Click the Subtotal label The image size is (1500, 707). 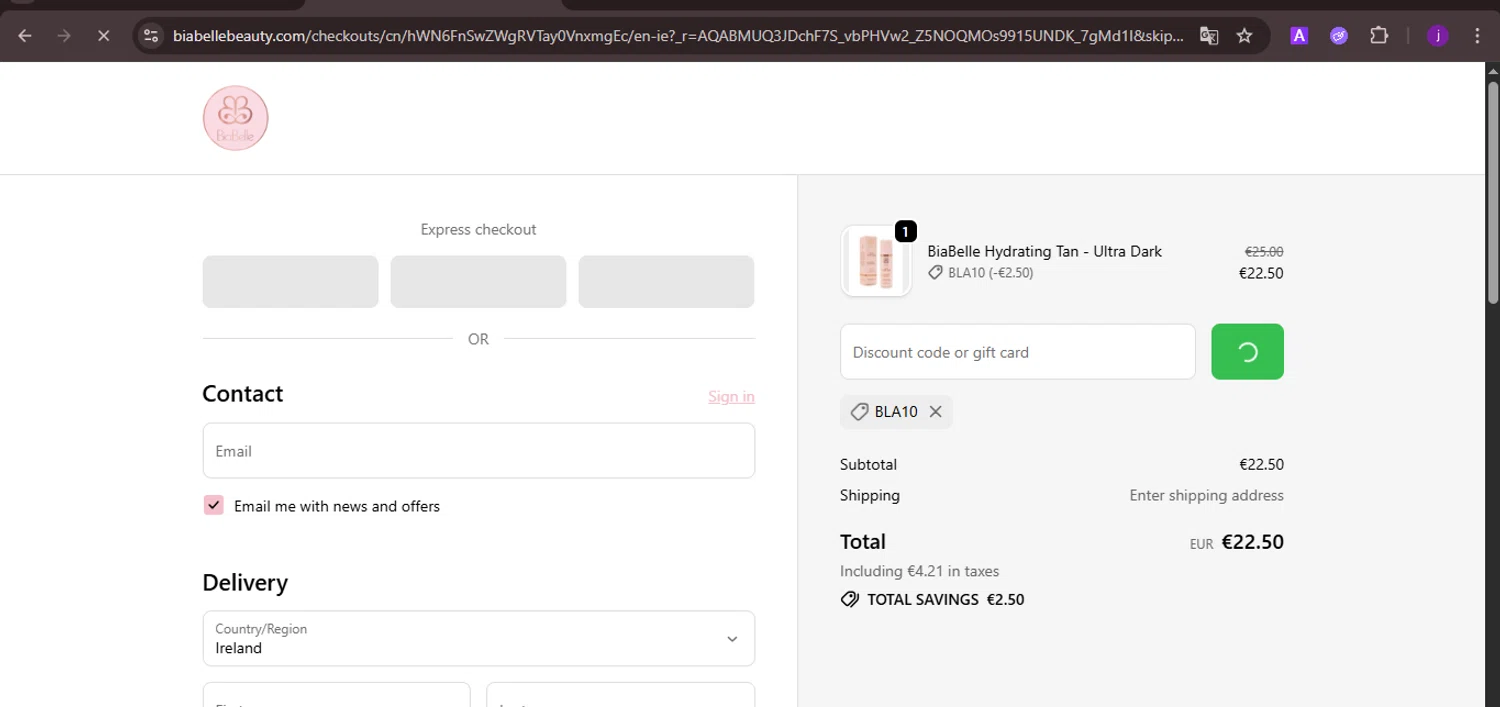pos(868,465)
